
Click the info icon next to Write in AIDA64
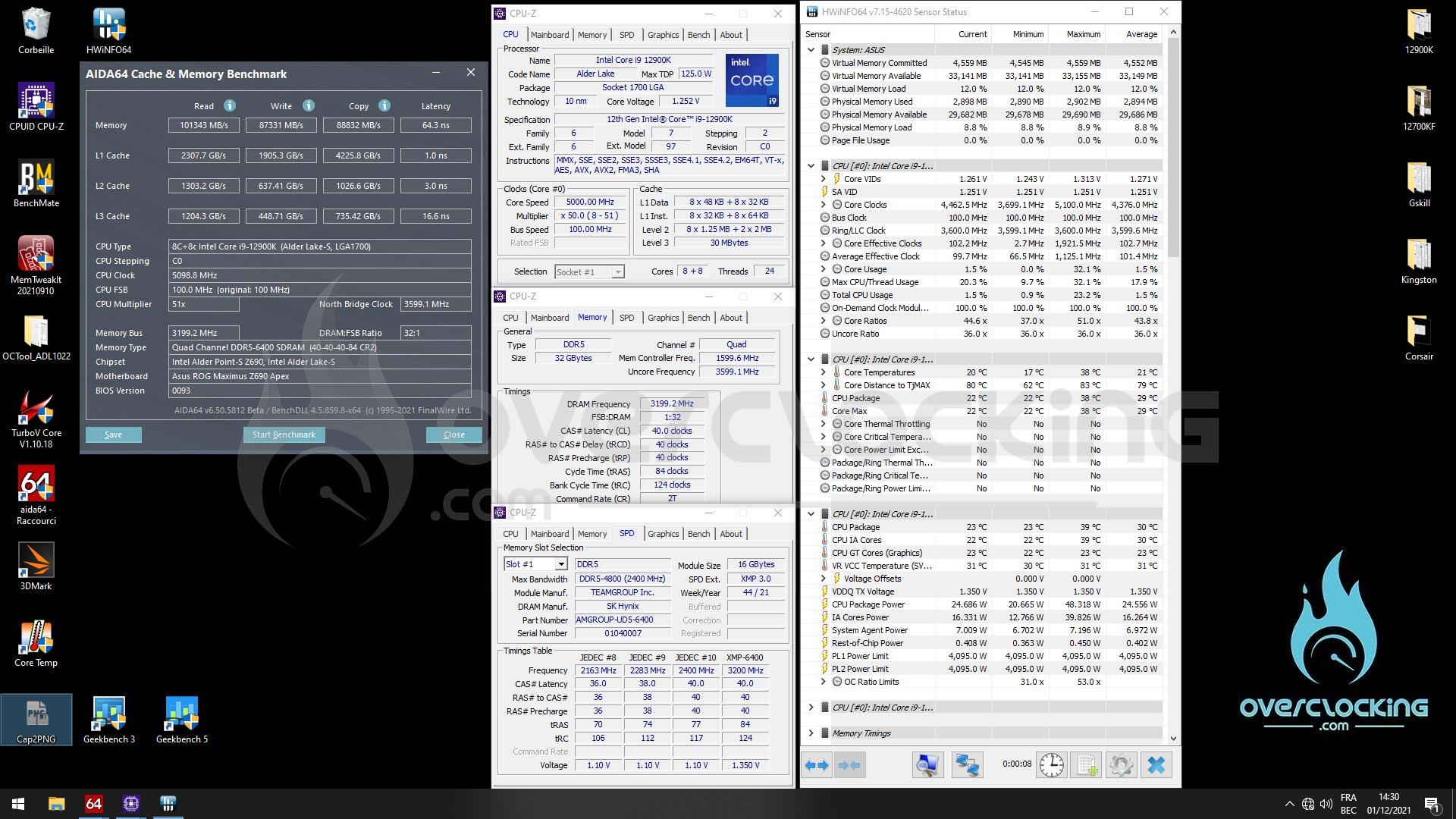pyautogui.click(x=309, y=105)
